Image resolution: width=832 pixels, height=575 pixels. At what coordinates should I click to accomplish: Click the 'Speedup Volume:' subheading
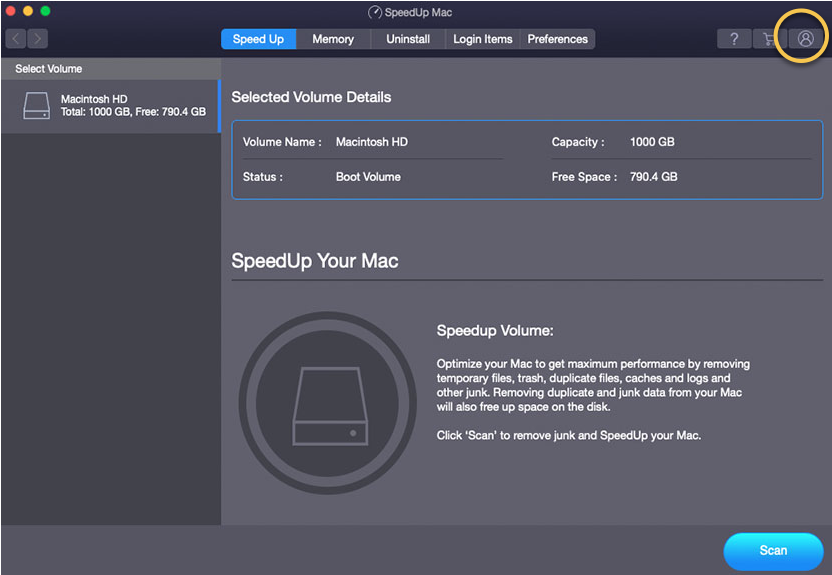495,330
